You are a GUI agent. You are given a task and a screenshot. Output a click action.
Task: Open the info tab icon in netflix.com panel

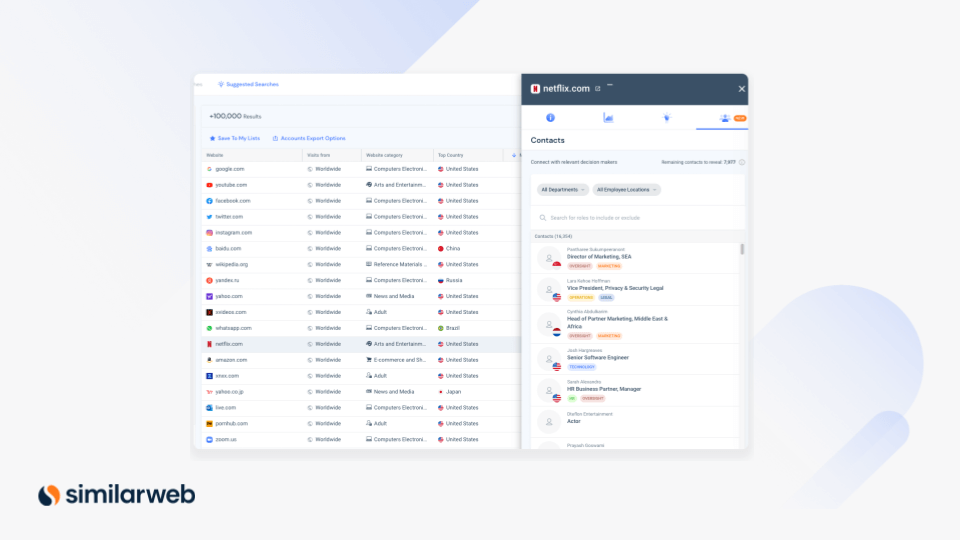tap(550, 118)
